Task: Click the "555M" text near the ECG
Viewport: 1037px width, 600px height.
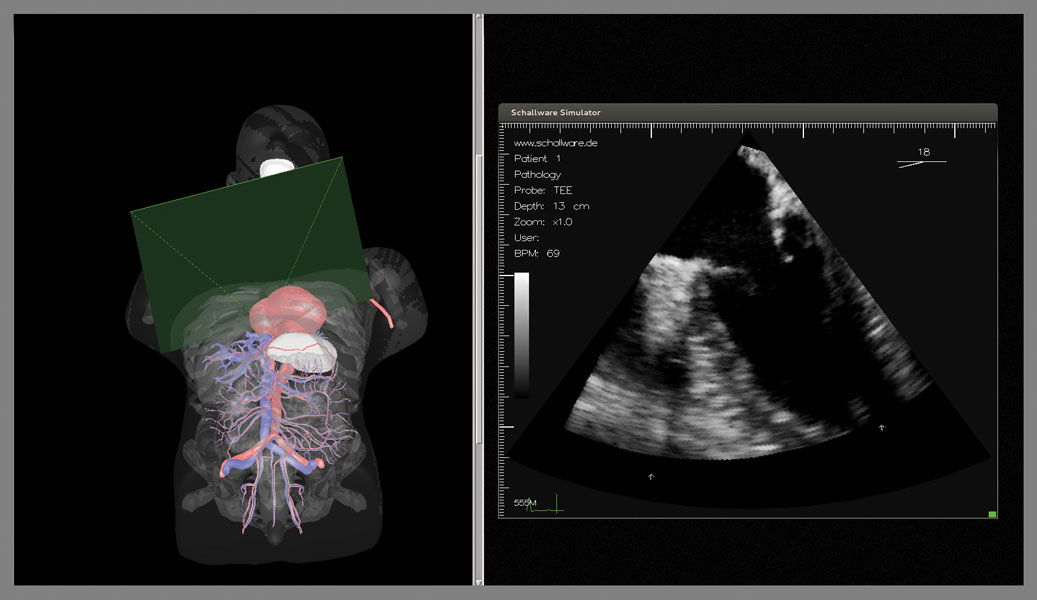Action: 525,503
